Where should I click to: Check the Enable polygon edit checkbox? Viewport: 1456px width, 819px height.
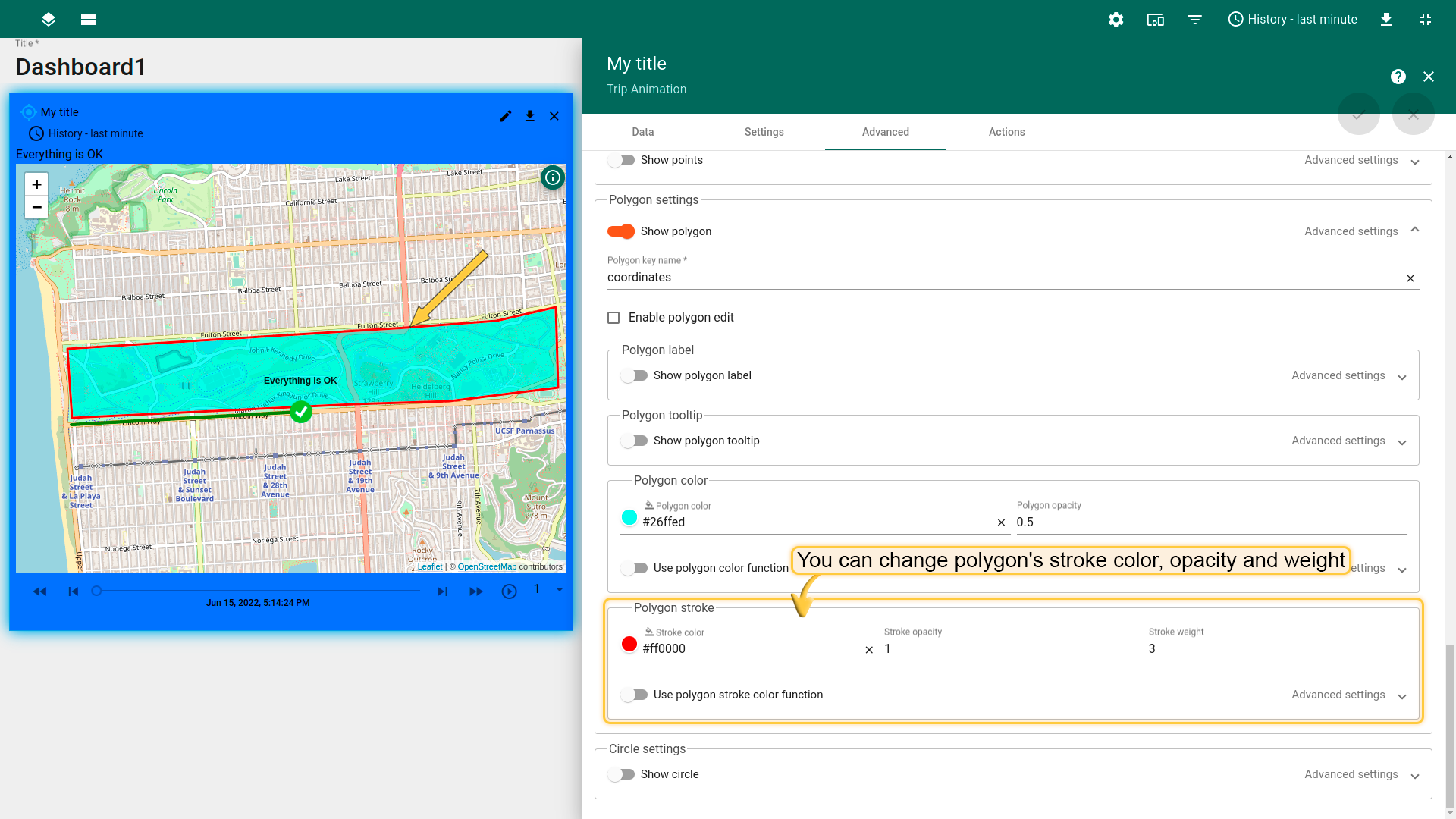(613, 318)
